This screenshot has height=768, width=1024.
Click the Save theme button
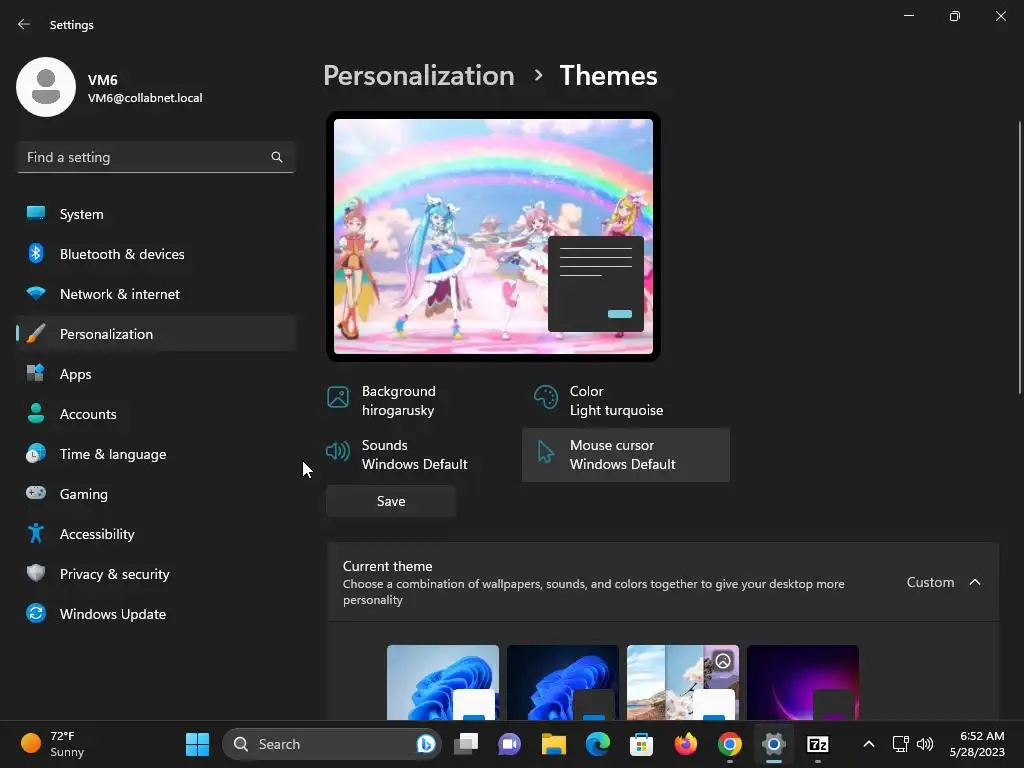pyautogui.click(x=391, y=501)
